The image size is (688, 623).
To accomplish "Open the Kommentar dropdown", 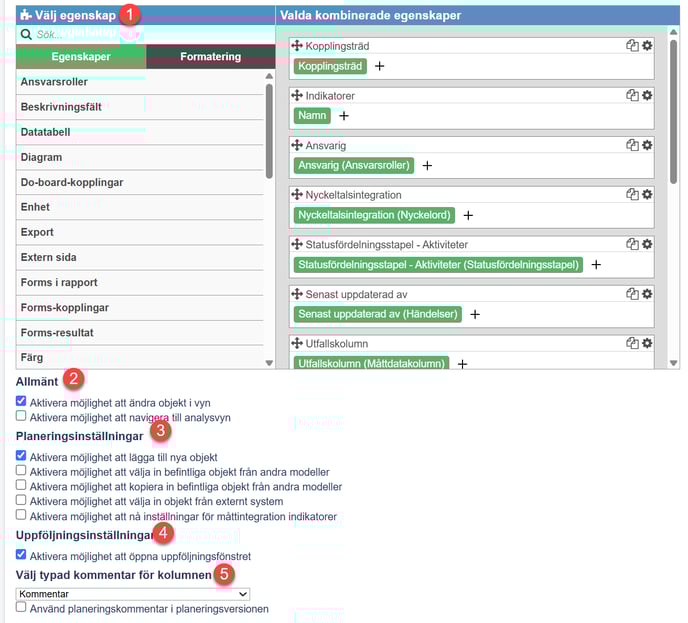I will click(x=132, y=594).
